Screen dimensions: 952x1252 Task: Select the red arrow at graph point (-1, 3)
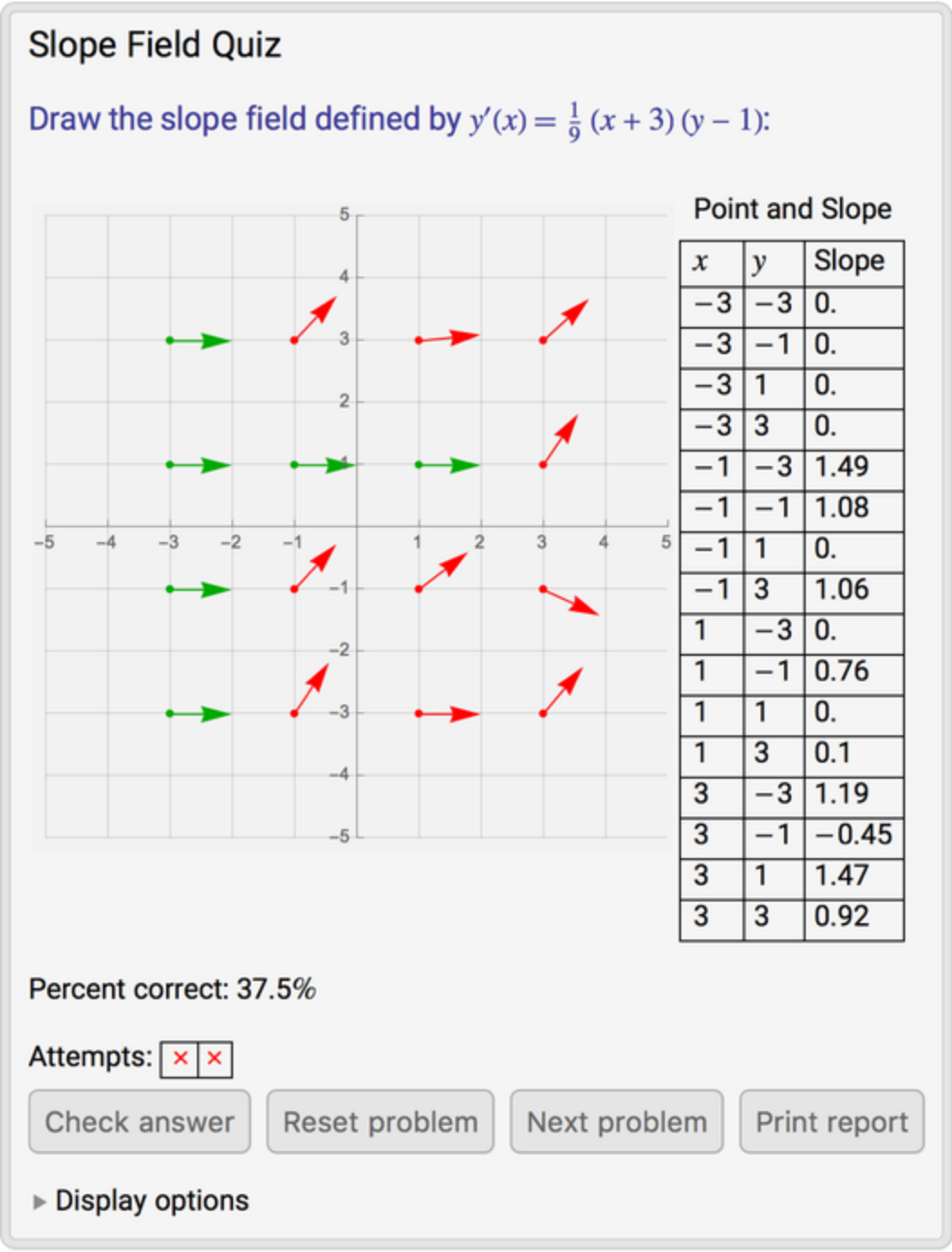(314, 319)
